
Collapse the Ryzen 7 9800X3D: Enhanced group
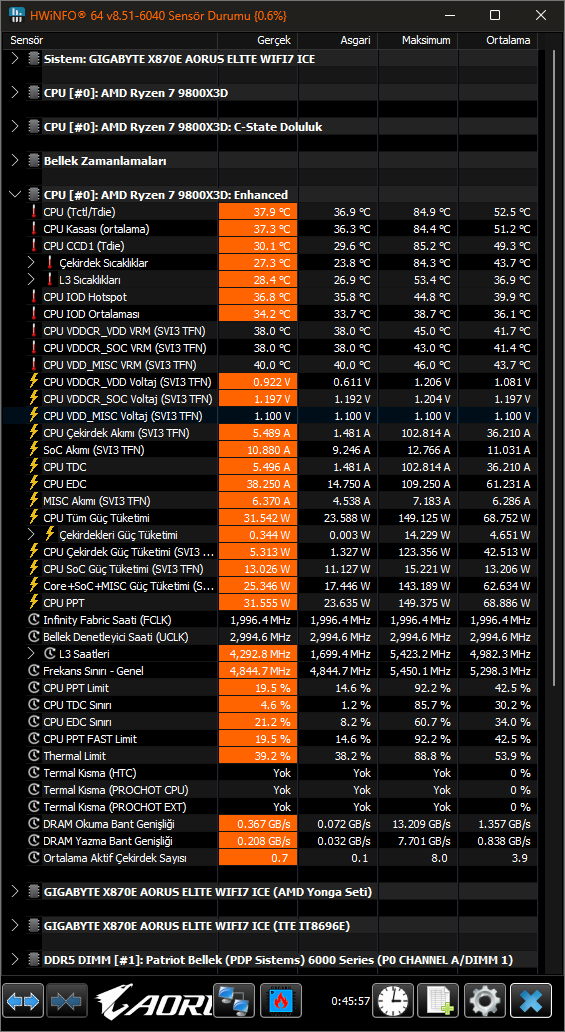coord(15,195)
